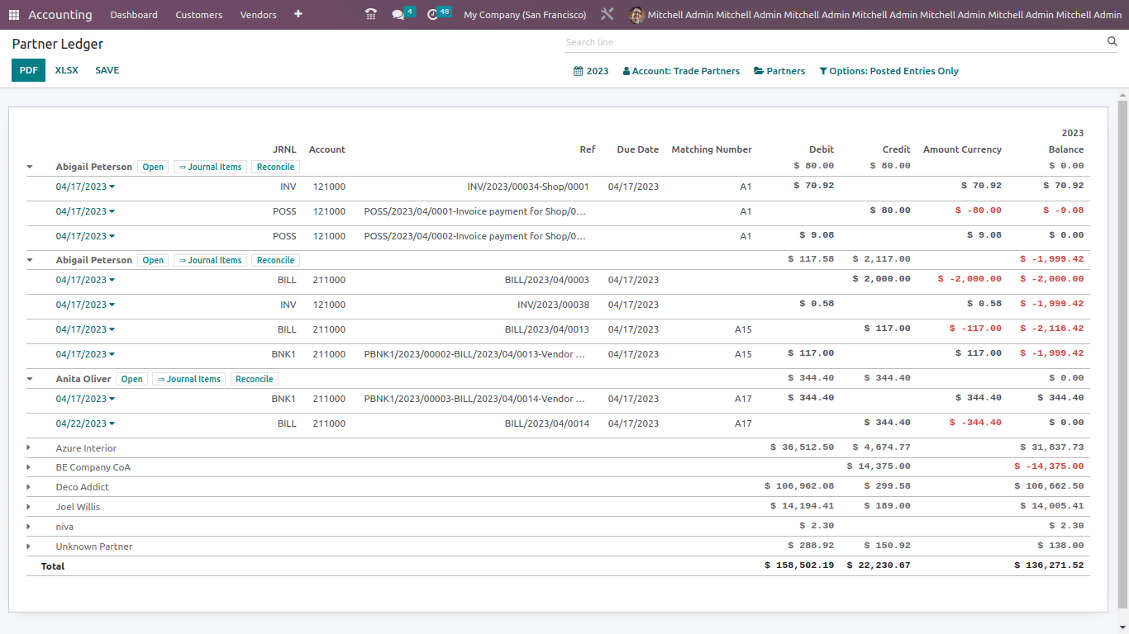The width and height of the screenshot is (1129, 634).
Task: Select ref INV/2023/00038
Action: pos(553,304)
